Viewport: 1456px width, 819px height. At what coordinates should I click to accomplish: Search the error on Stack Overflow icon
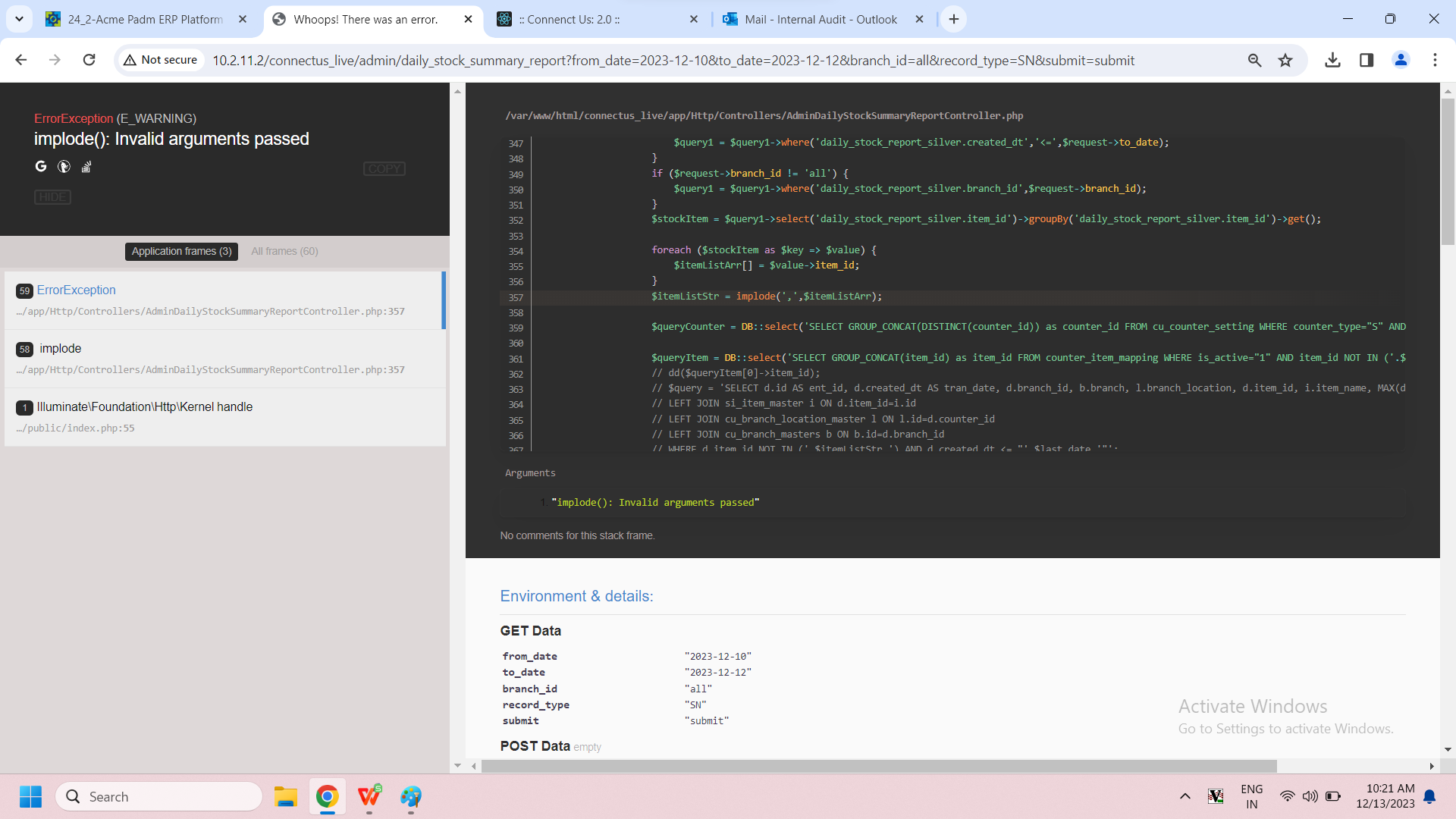tap(86, 166)
